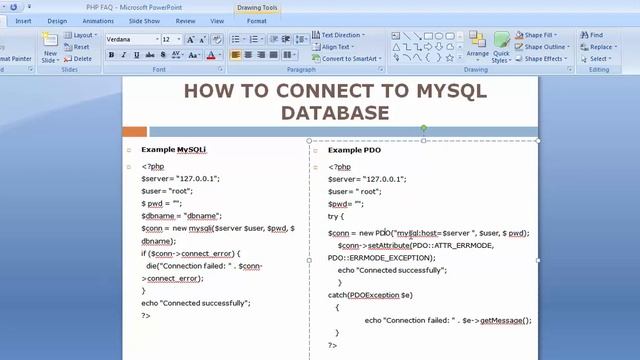This screenshot has height=360, width=640.
Task: Clear all text formatting
Action: click(x=217, y=40)
